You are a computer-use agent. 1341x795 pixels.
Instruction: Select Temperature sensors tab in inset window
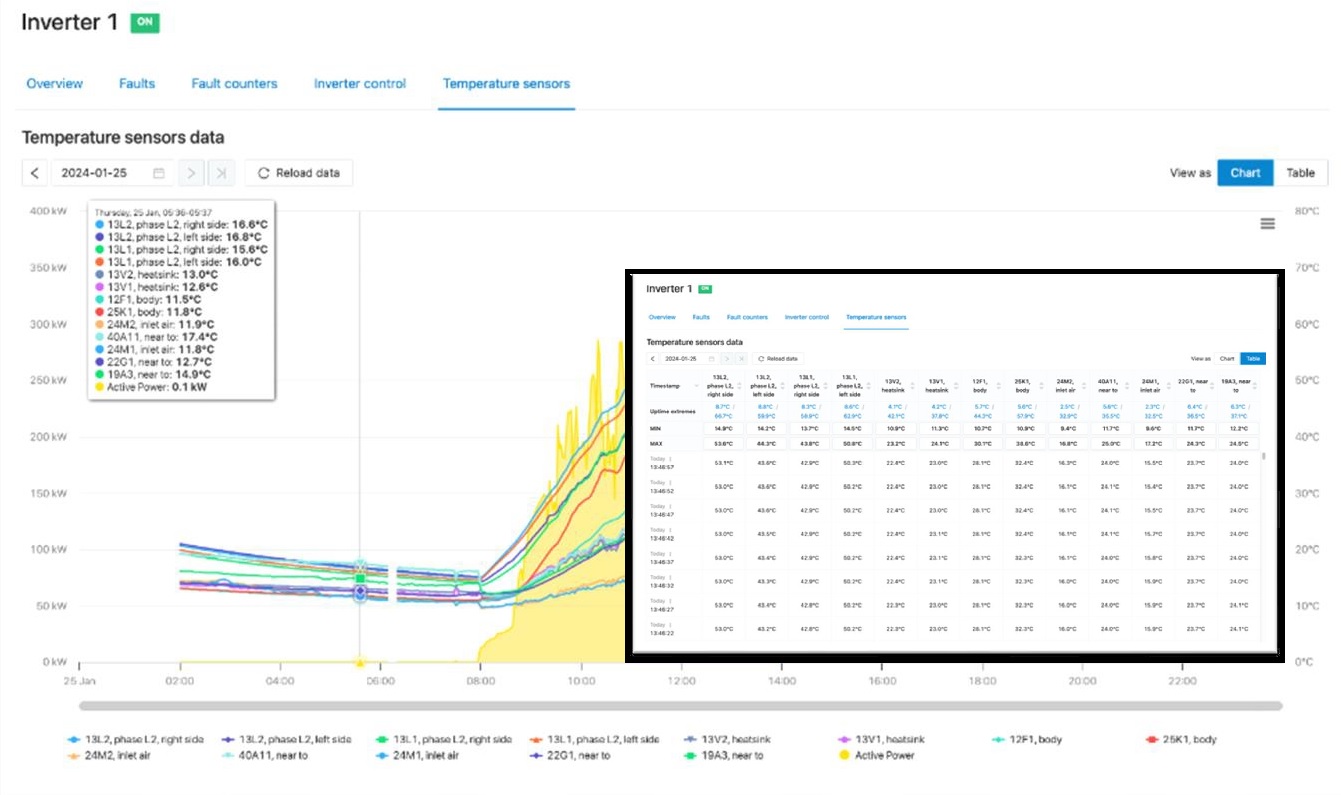(x=876, y=317)
